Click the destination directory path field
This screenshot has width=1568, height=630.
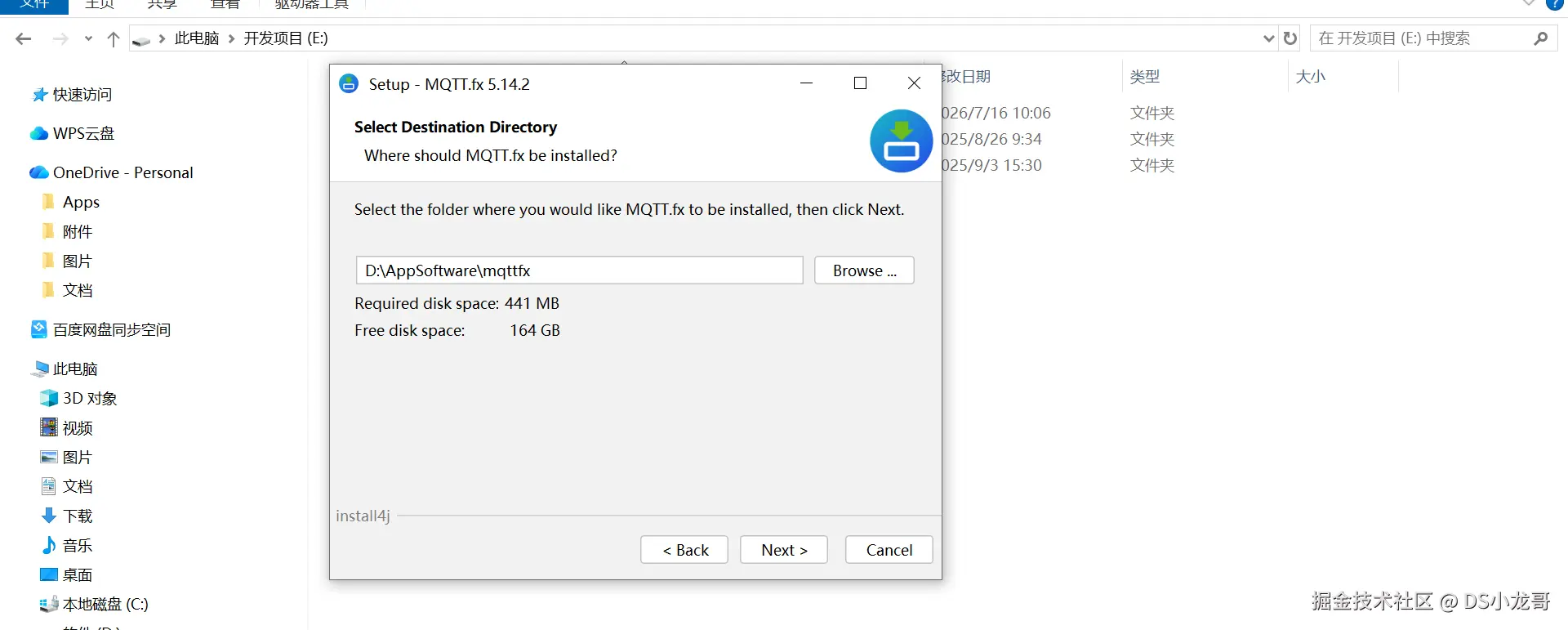point(580,270)
